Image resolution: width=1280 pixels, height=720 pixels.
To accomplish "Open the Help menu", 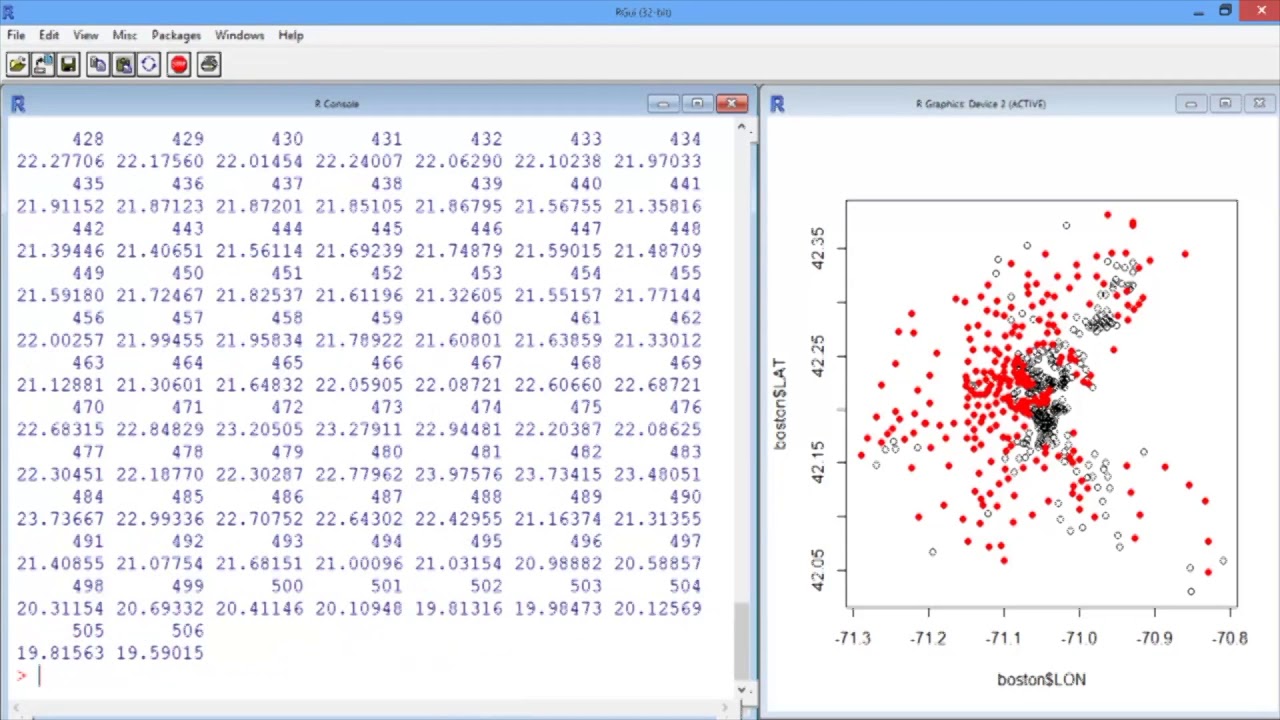I will pyautogui.click(x=291, y=35).
